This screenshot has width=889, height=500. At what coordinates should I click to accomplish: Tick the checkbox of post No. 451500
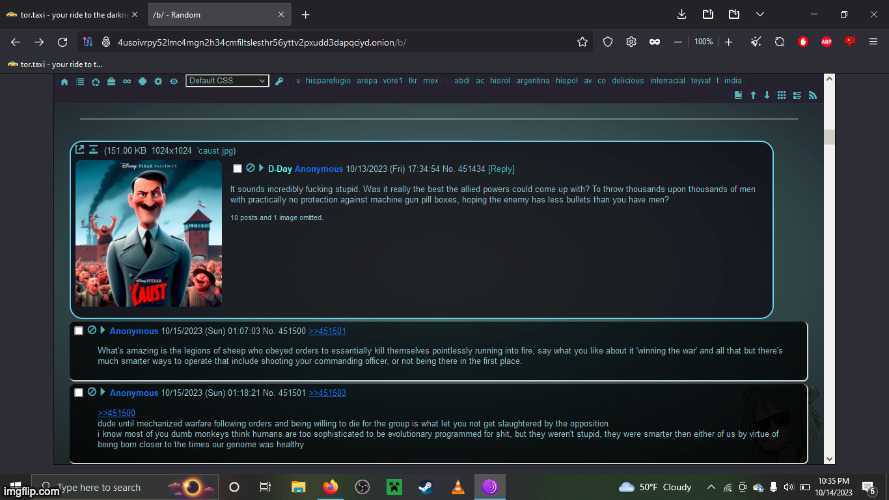pos(79,331)
